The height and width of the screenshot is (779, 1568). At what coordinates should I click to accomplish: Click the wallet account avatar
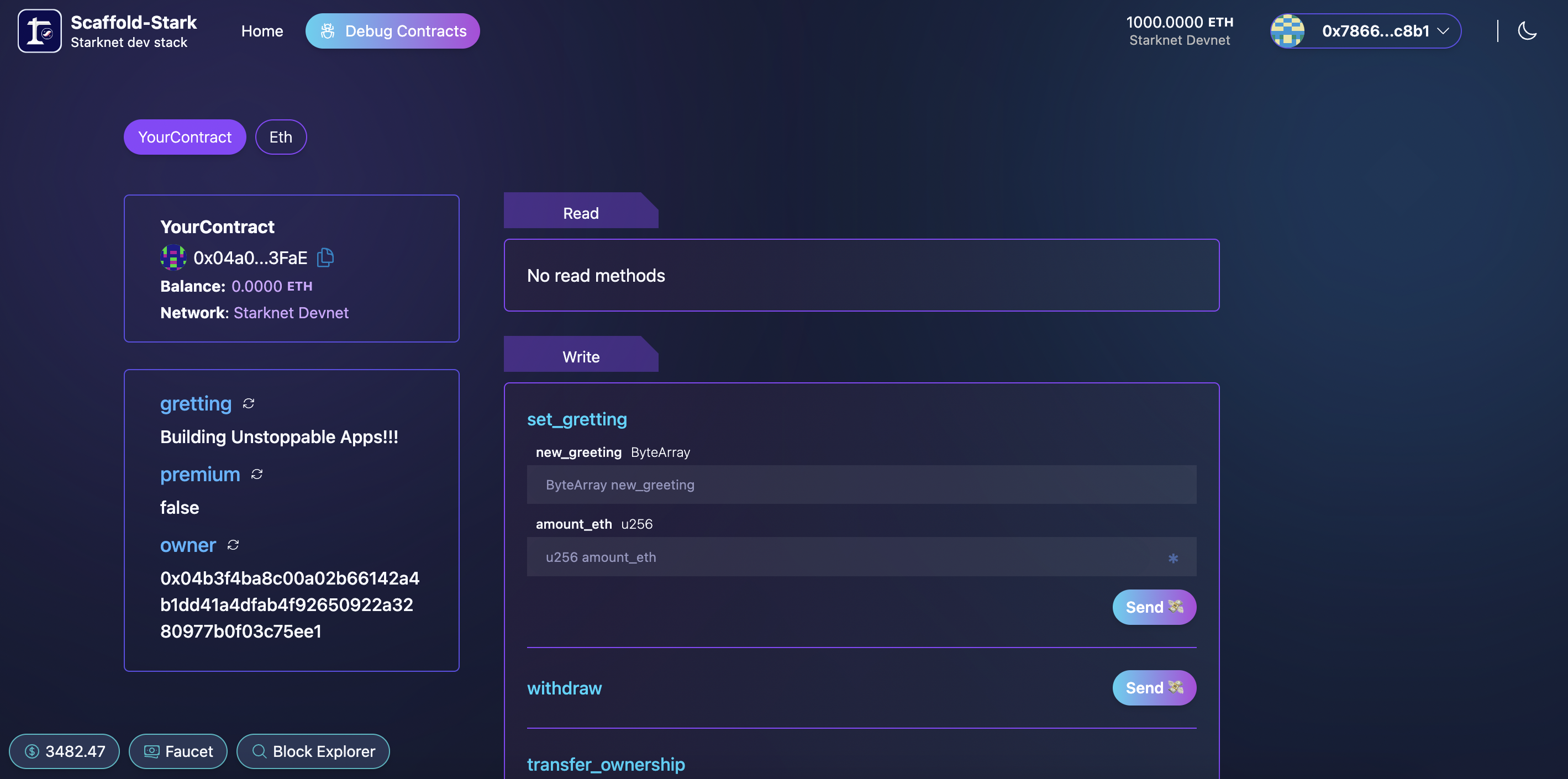click(x=1287, y=31)
